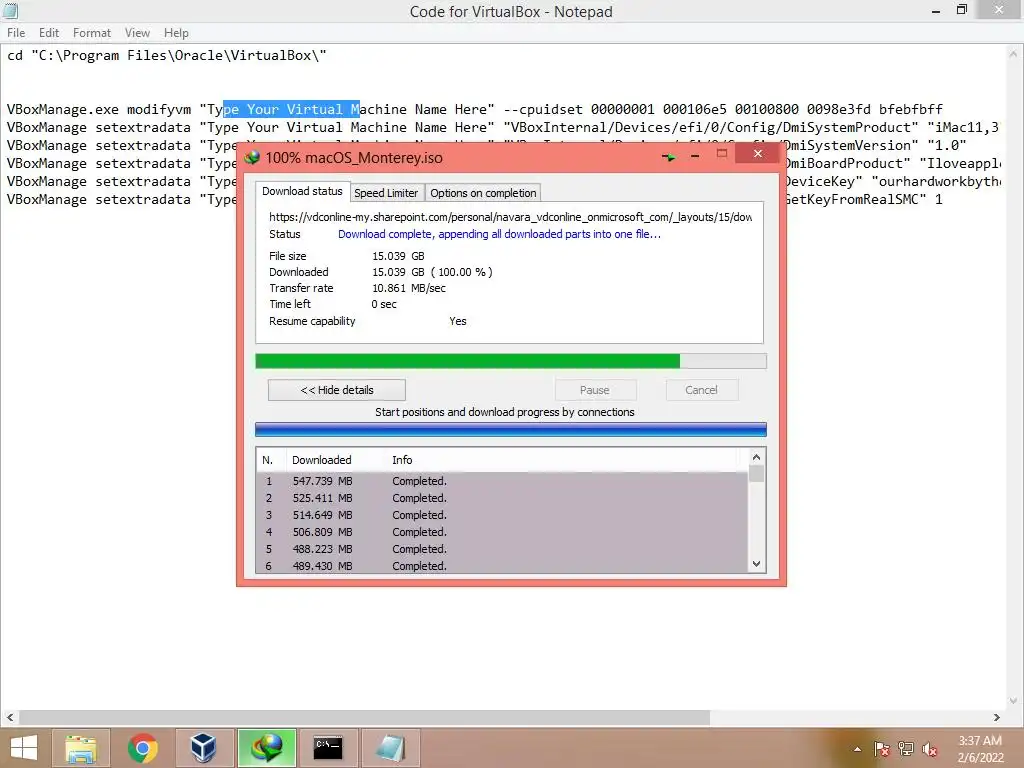Show hidden tray icons arrow
Image resolution: width=1024 pixels, height=768 pixels.
(x=857, y=749)
